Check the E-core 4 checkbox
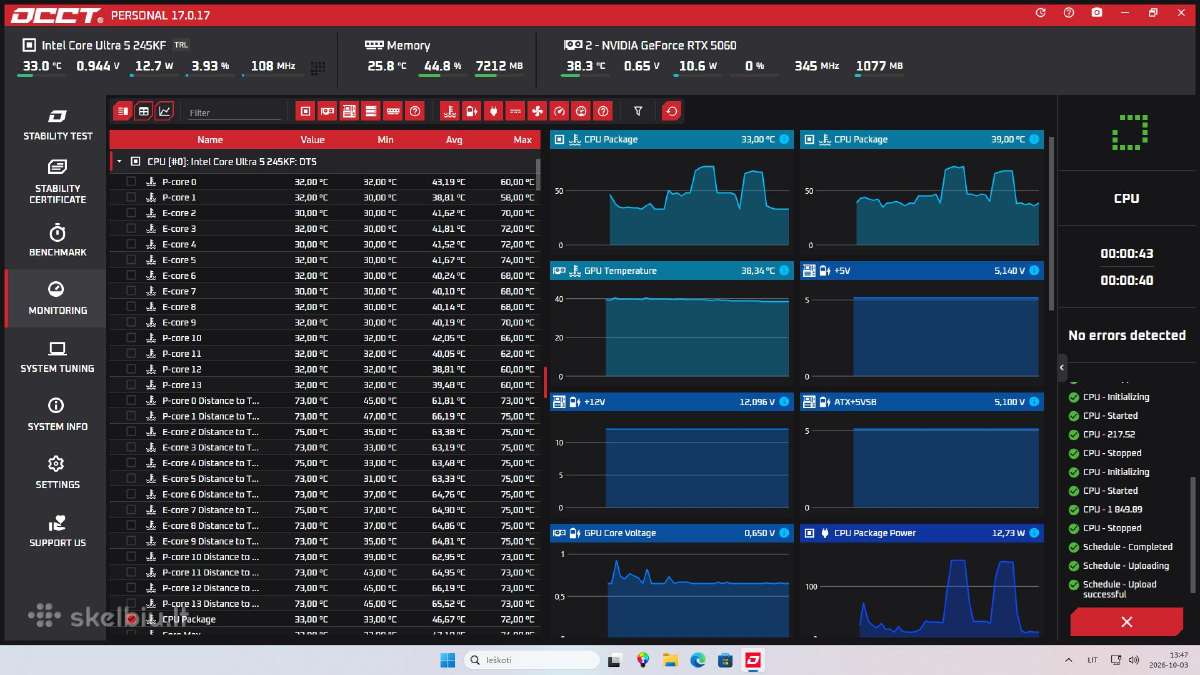 tap(131, 244)
